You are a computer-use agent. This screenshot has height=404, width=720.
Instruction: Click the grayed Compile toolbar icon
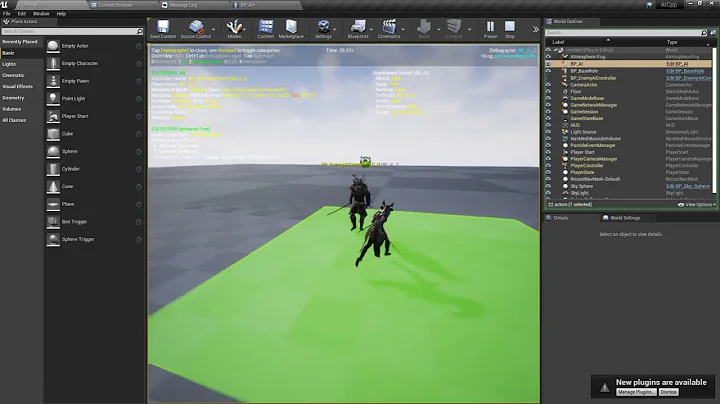[x=454, y=26]
